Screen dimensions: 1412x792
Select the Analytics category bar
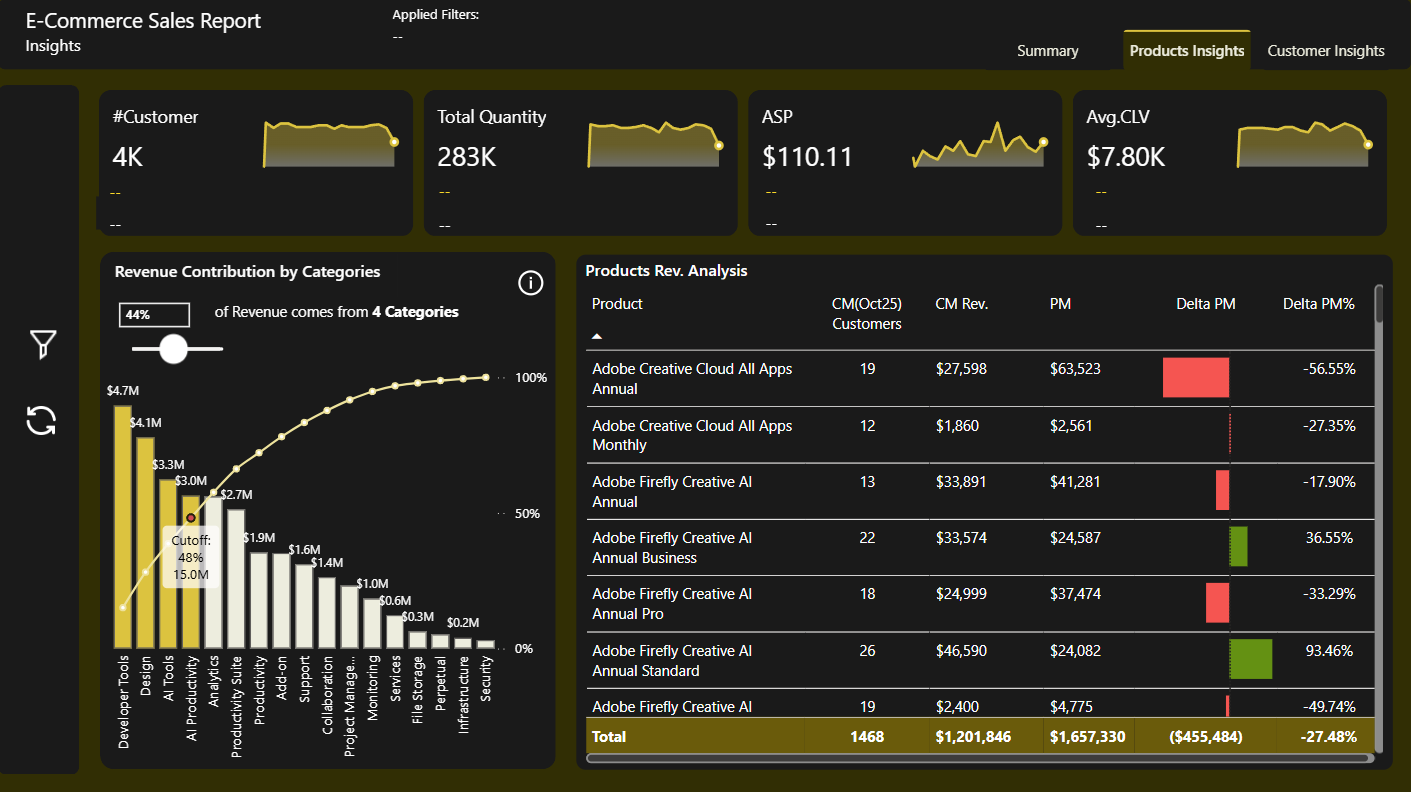point(213,572)
